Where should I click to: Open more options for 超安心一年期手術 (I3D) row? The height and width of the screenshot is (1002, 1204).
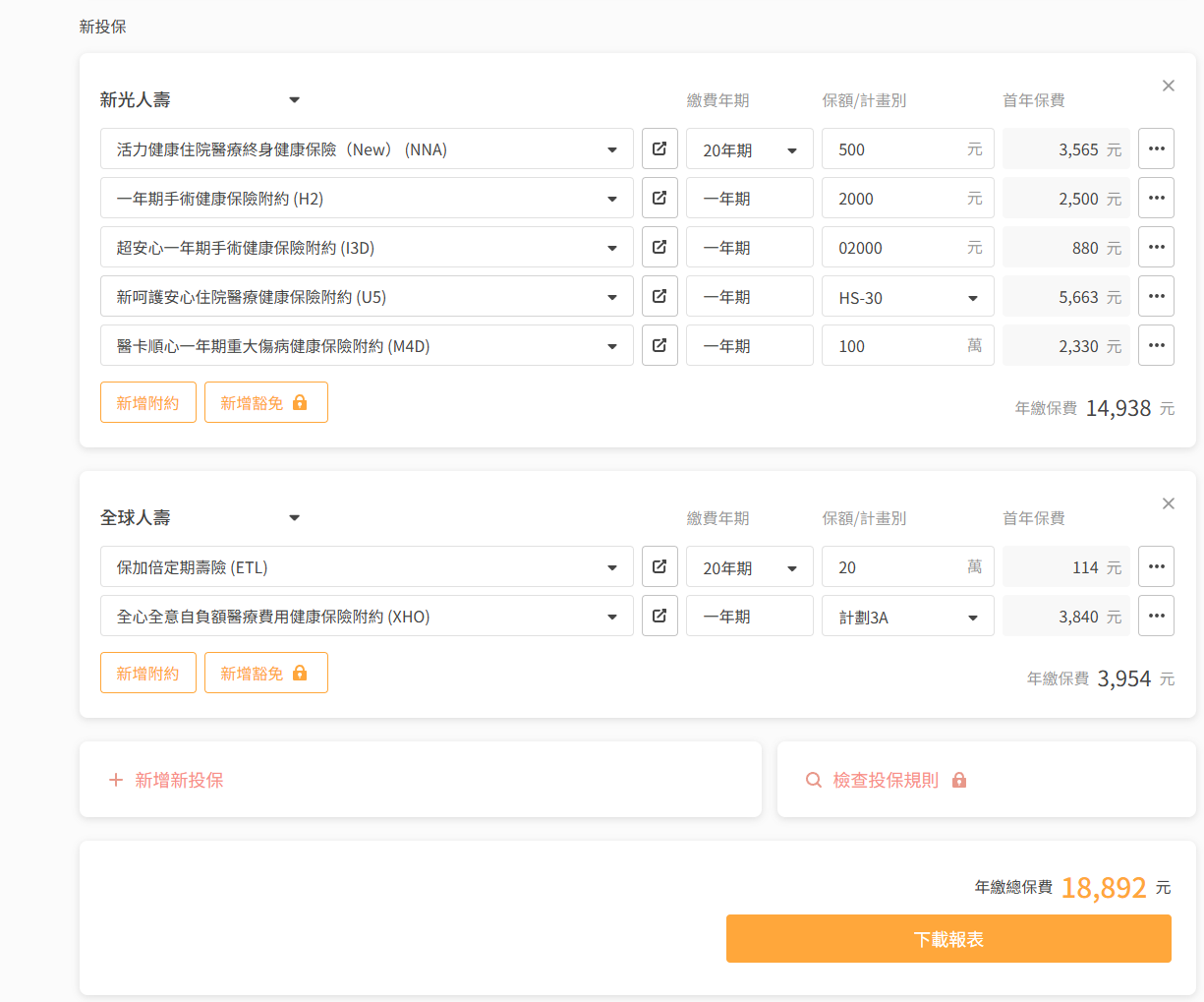(x=1156, y=248)
